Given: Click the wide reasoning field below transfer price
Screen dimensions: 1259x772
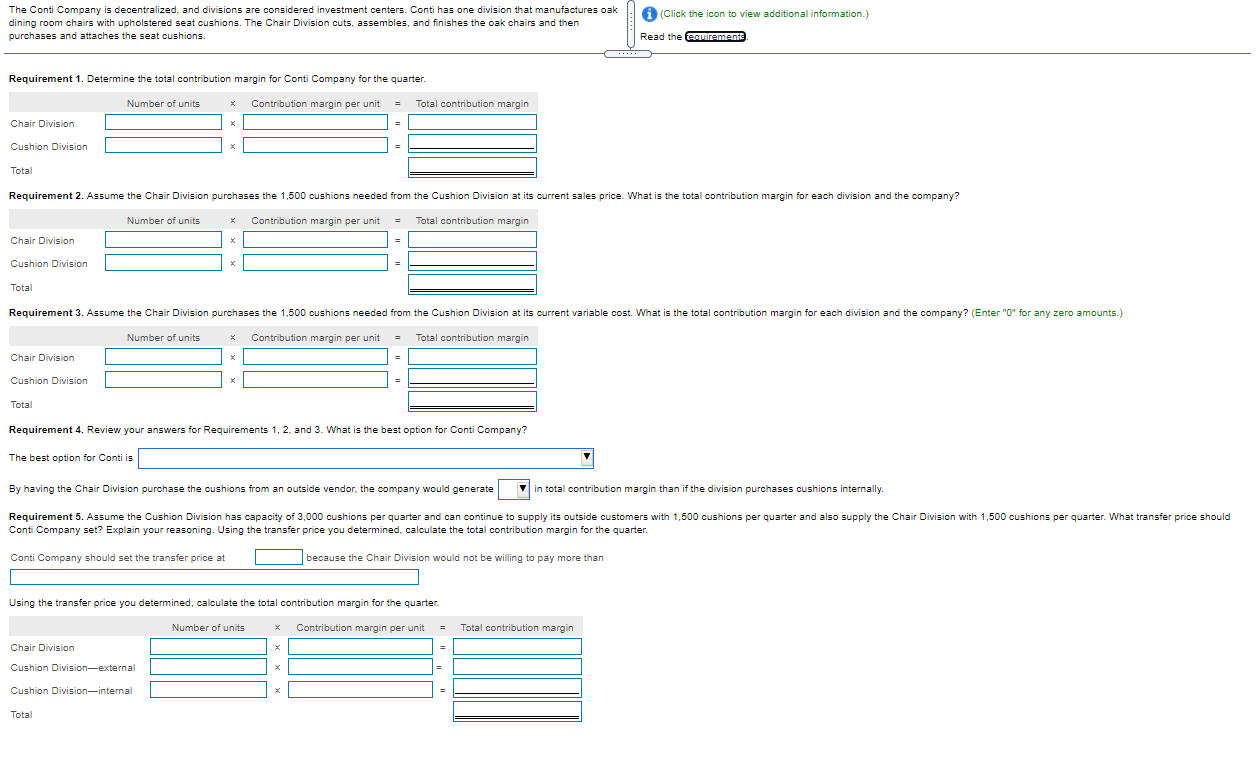Looking at the screenshot, I should (x=214, y=577).
